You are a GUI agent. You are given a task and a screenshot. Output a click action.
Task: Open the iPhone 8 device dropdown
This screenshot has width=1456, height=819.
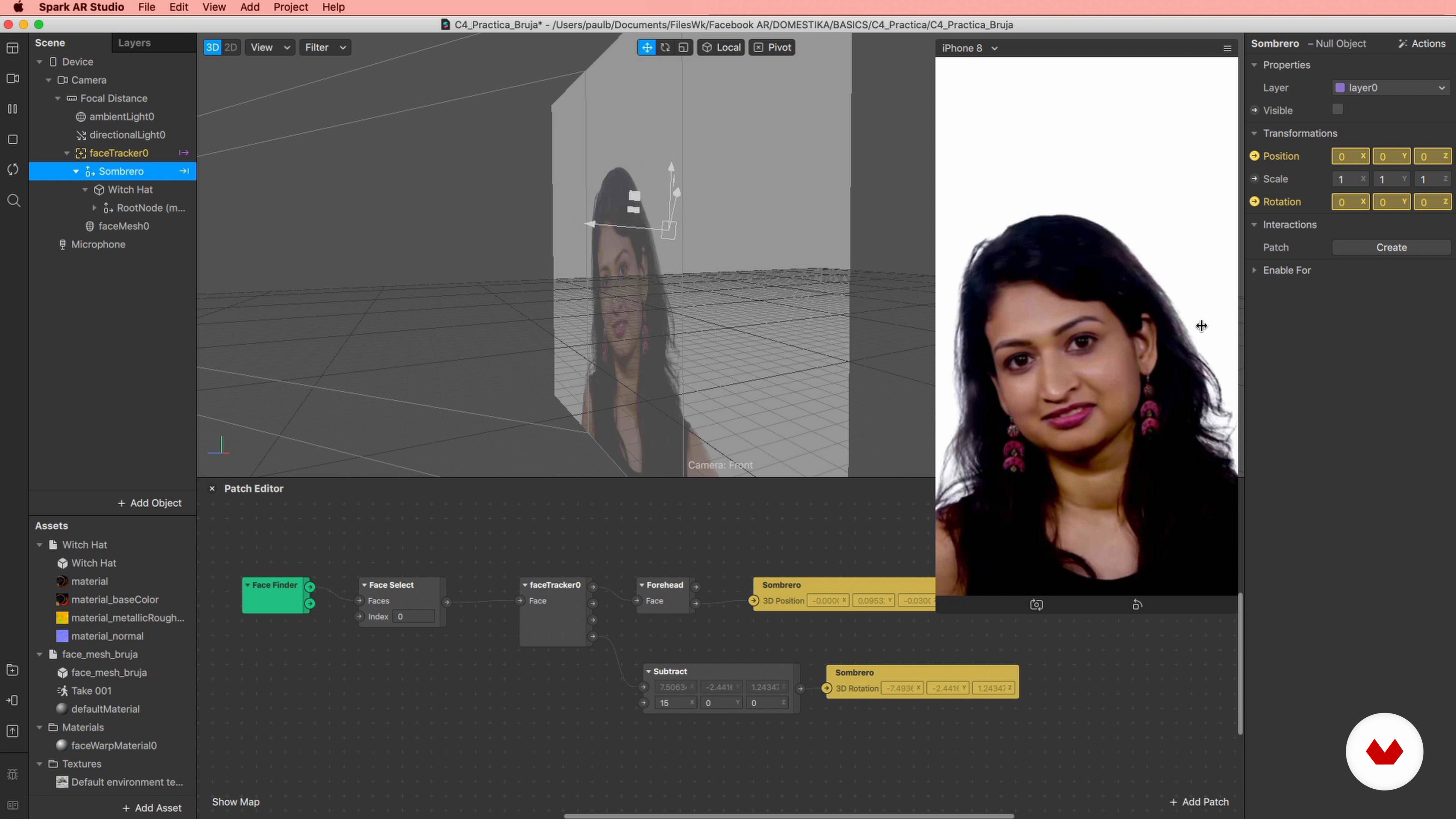pyautogui.click(x=970, y=48)
